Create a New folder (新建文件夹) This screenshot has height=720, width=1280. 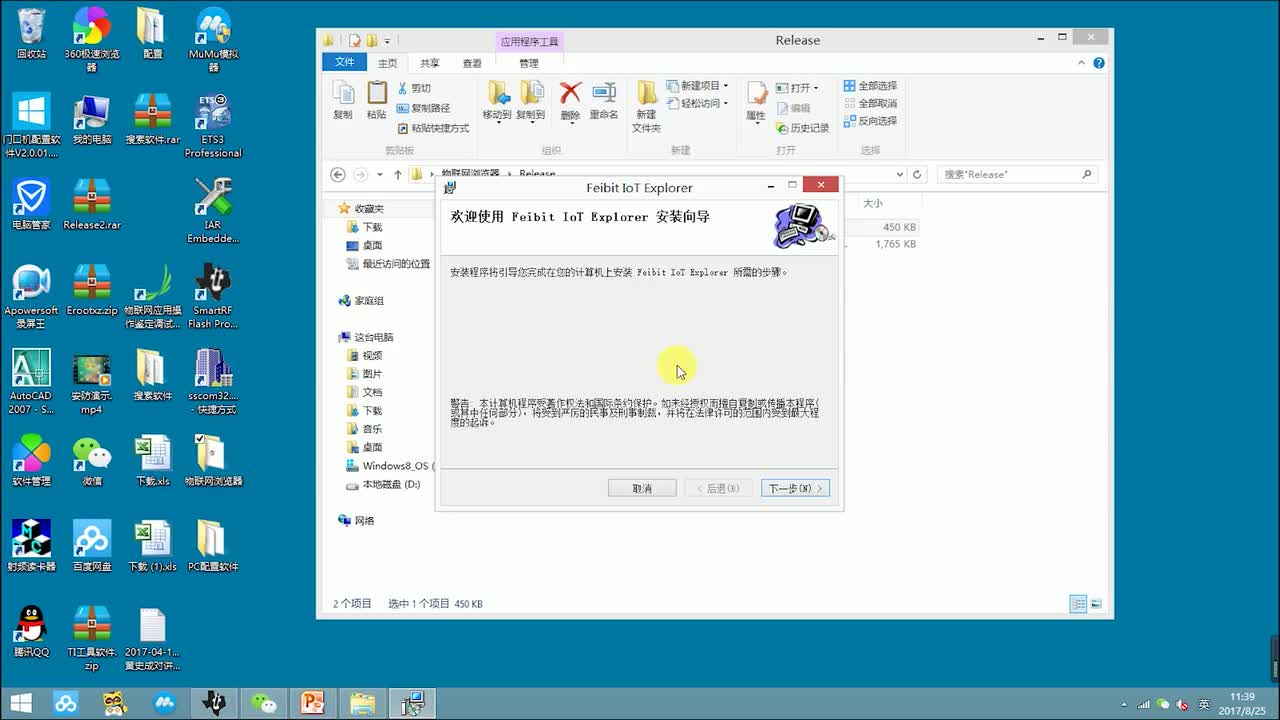click(x=646, y=106)
